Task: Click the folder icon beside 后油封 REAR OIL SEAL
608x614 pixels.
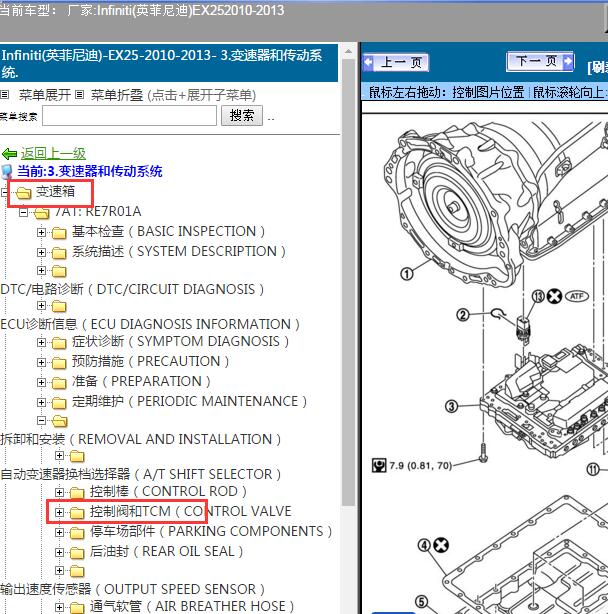Action: pos(77,553)
